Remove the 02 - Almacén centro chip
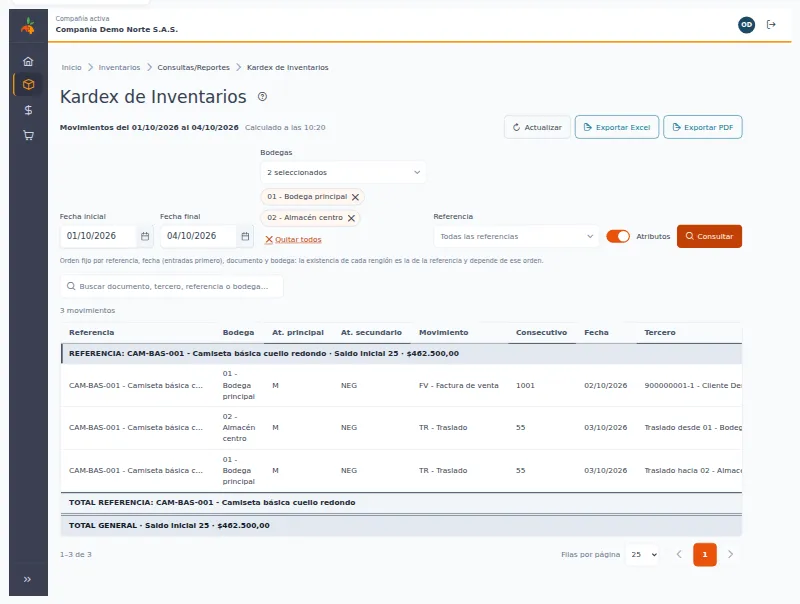The width and height of the screenshot is (800, 604). click(352, 218)
